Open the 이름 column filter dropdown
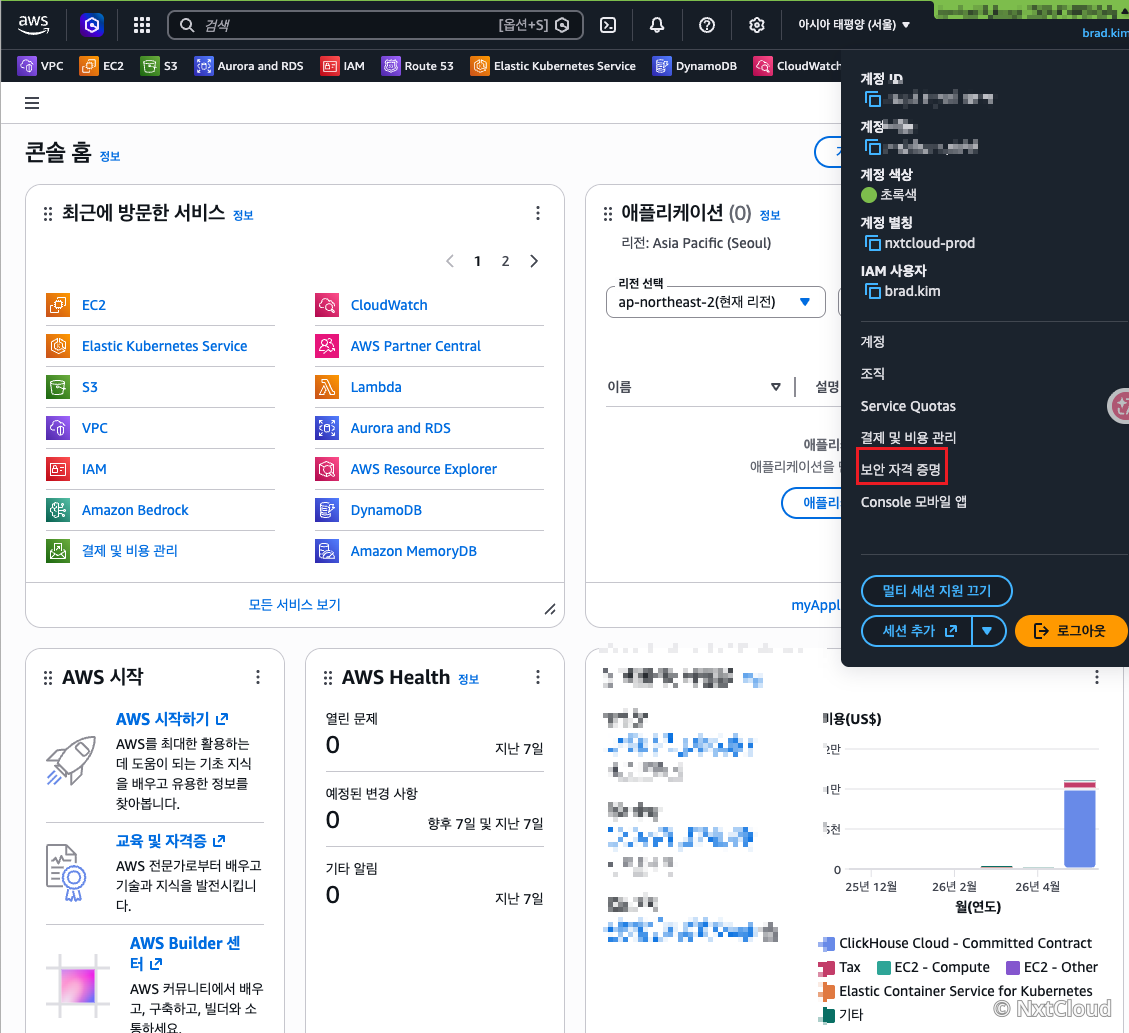Image resolution: width=1129 pixels, height=1033 pixels. tap(775, 387)
